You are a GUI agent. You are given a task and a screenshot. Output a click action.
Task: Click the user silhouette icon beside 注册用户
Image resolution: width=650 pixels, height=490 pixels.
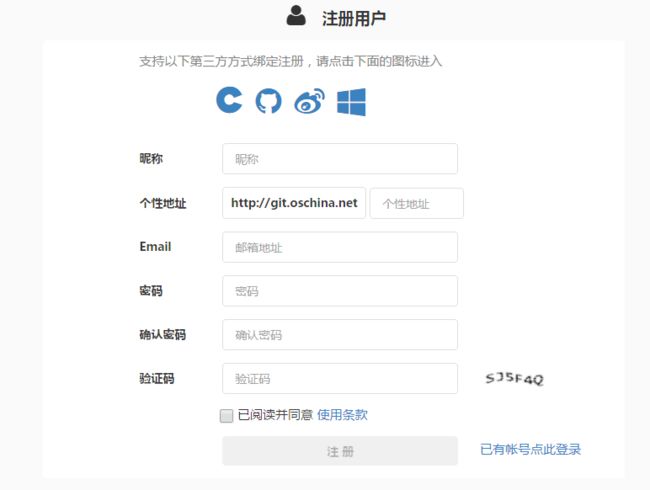pyautogui.click(x=296, y=16)
